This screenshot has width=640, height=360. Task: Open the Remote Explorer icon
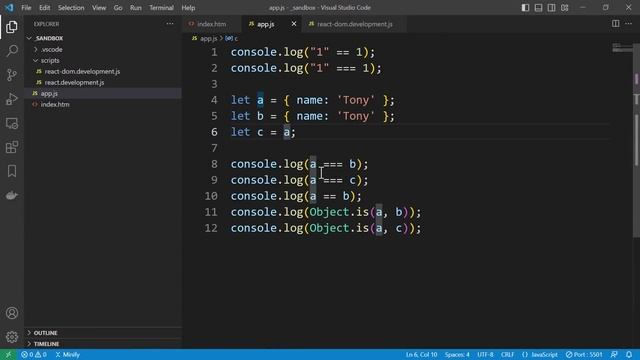[x=12, y=123]
